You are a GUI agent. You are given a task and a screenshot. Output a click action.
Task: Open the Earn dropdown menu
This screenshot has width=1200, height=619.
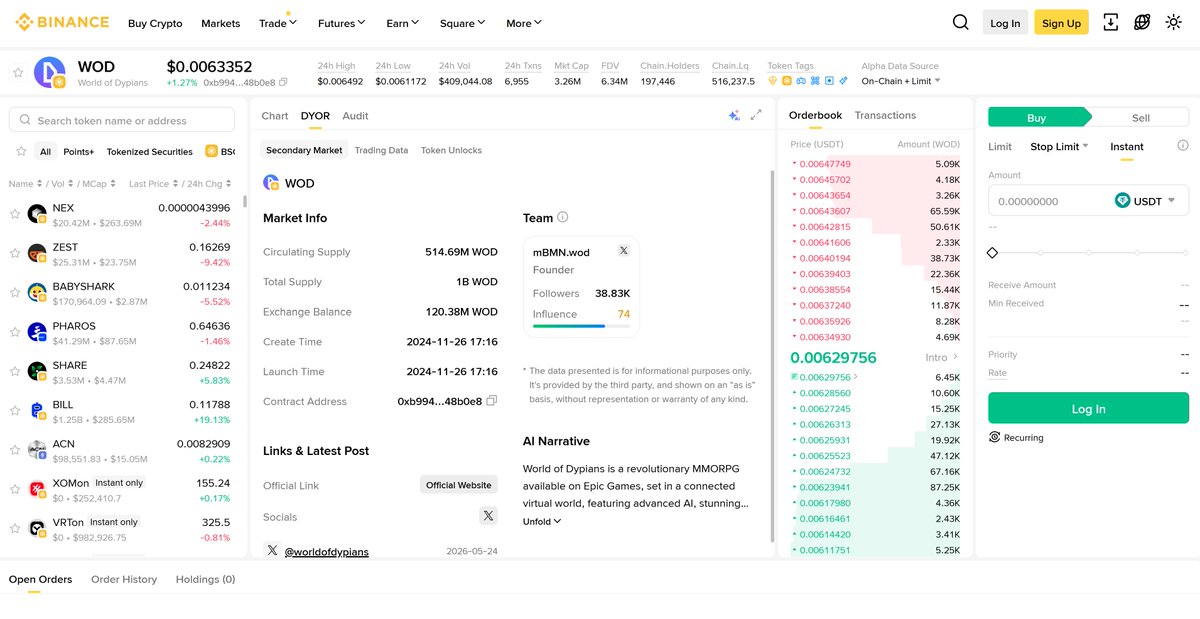pos(402,22)
